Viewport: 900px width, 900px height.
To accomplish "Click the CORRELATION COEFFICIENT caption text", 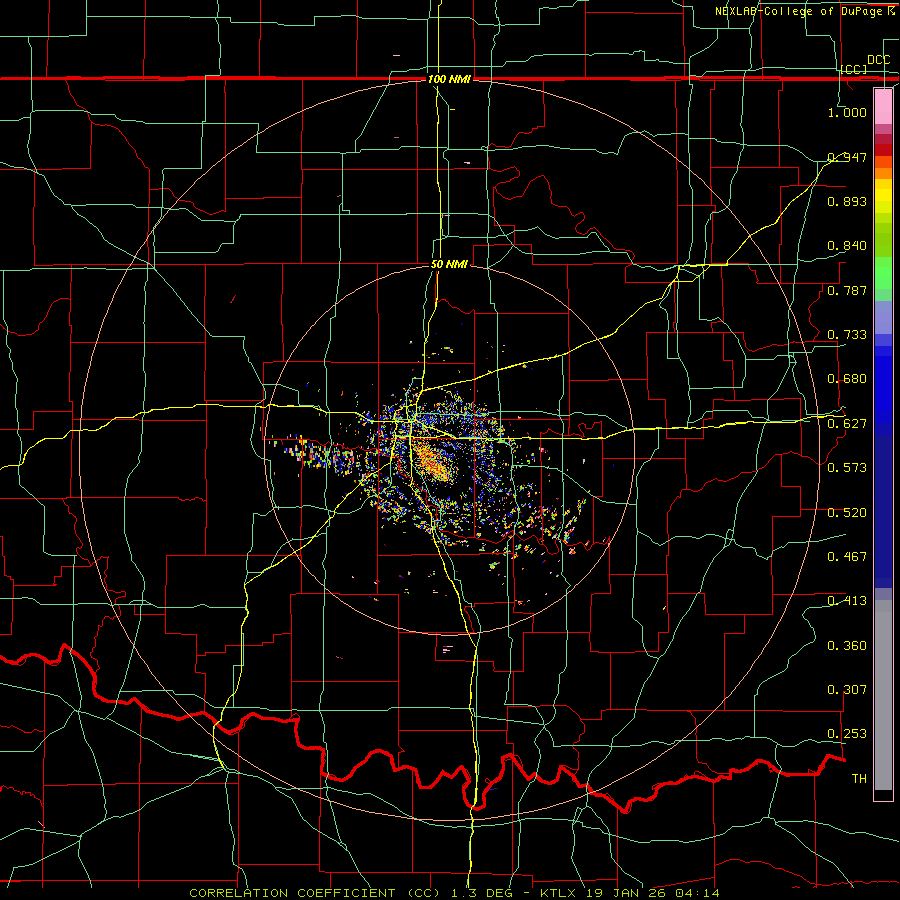I will [x=292, y=893].
